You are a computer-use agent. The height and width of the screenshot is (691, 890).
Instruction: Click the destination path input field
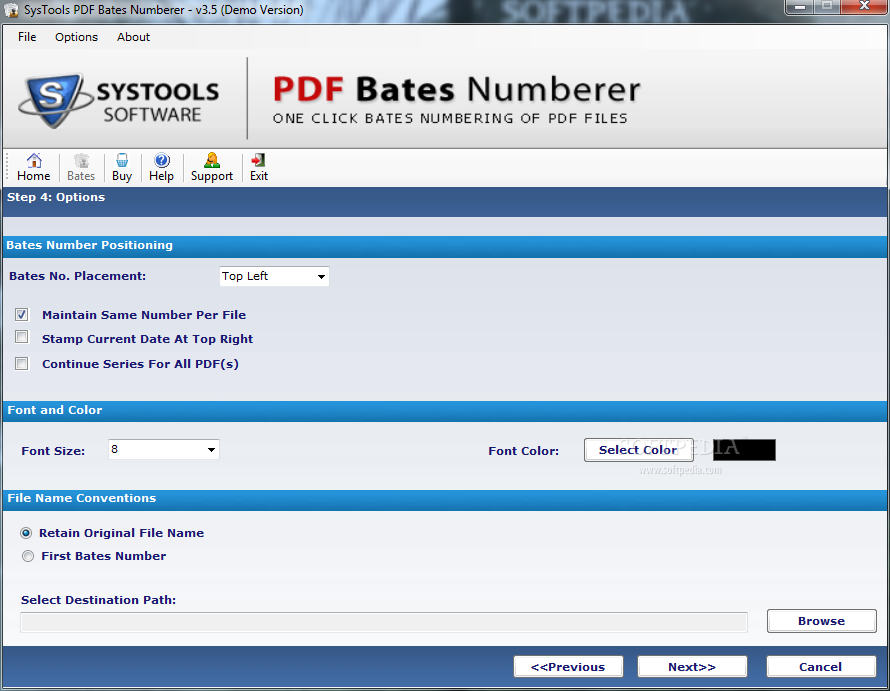[384, 622]
